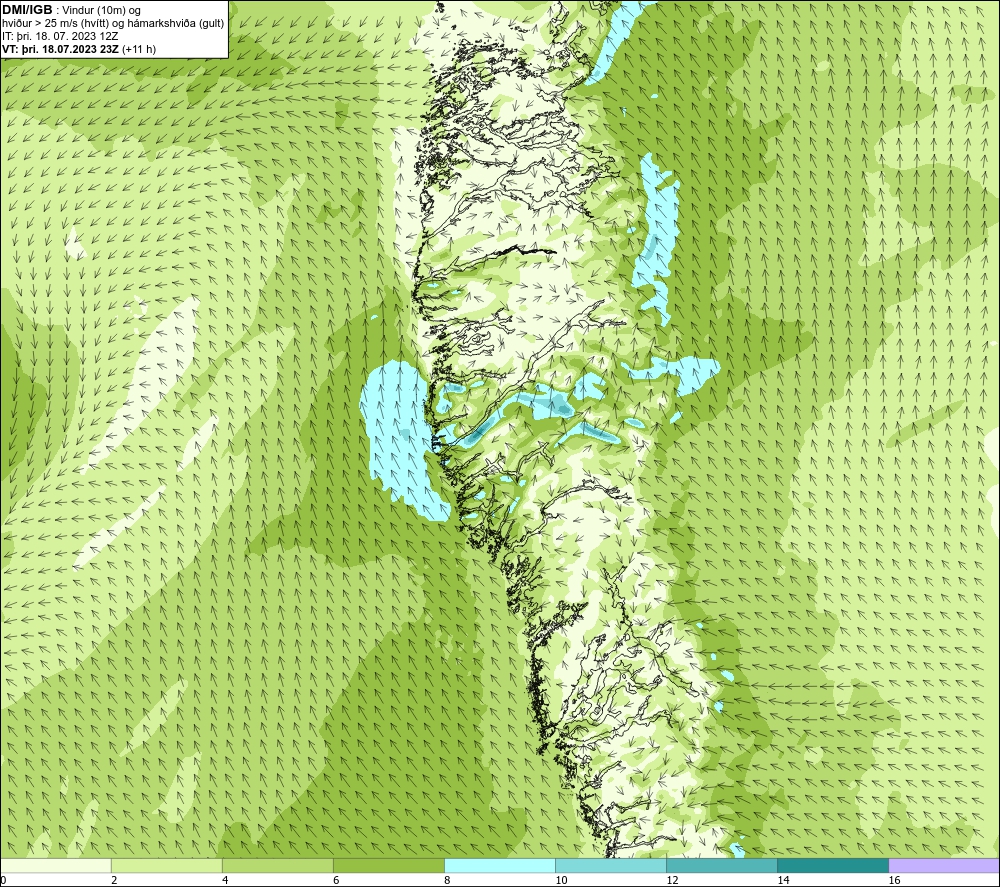Click the scale label '4'

pos(225,881)
